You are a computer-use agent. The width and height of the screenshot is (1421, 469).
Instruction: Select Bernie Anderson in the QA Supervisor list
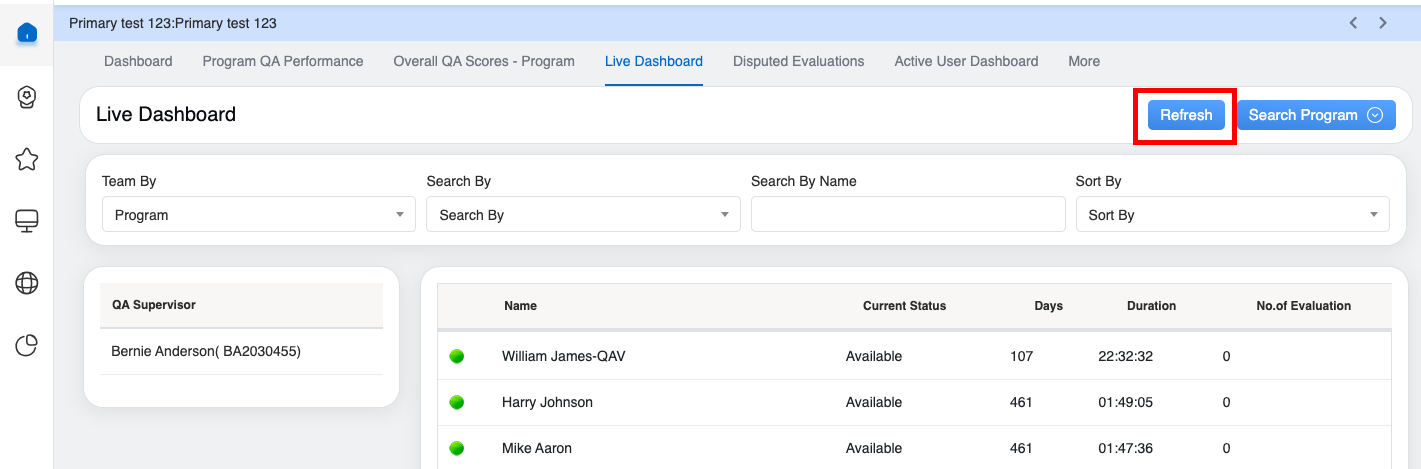coord(206,351)
